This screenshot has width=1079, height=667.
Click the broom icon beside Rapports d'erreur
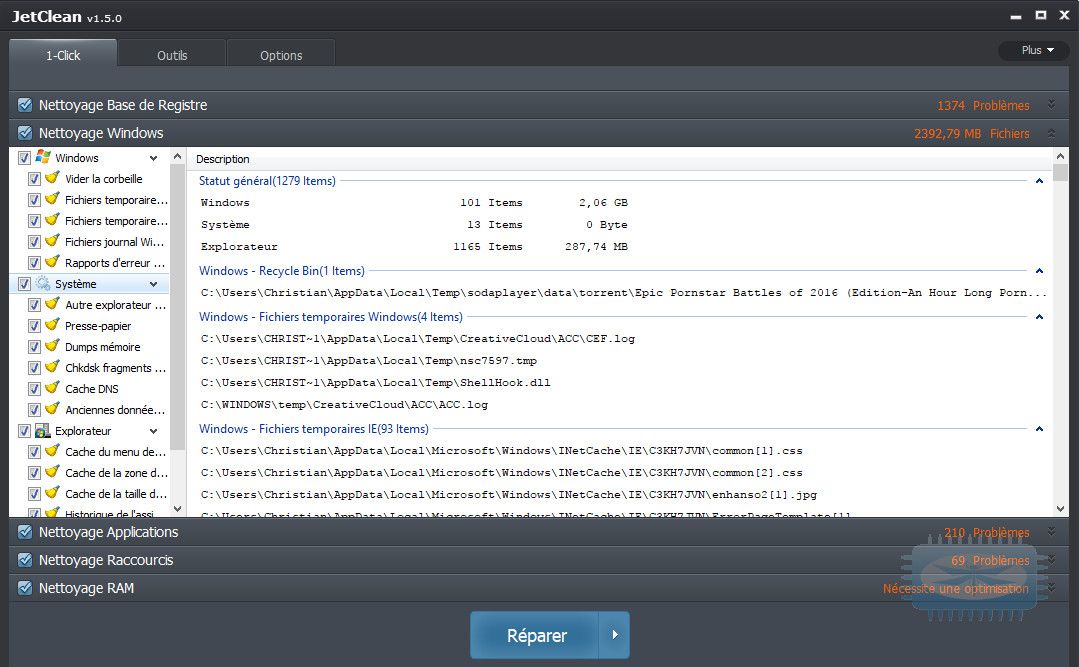coord(52,262)
